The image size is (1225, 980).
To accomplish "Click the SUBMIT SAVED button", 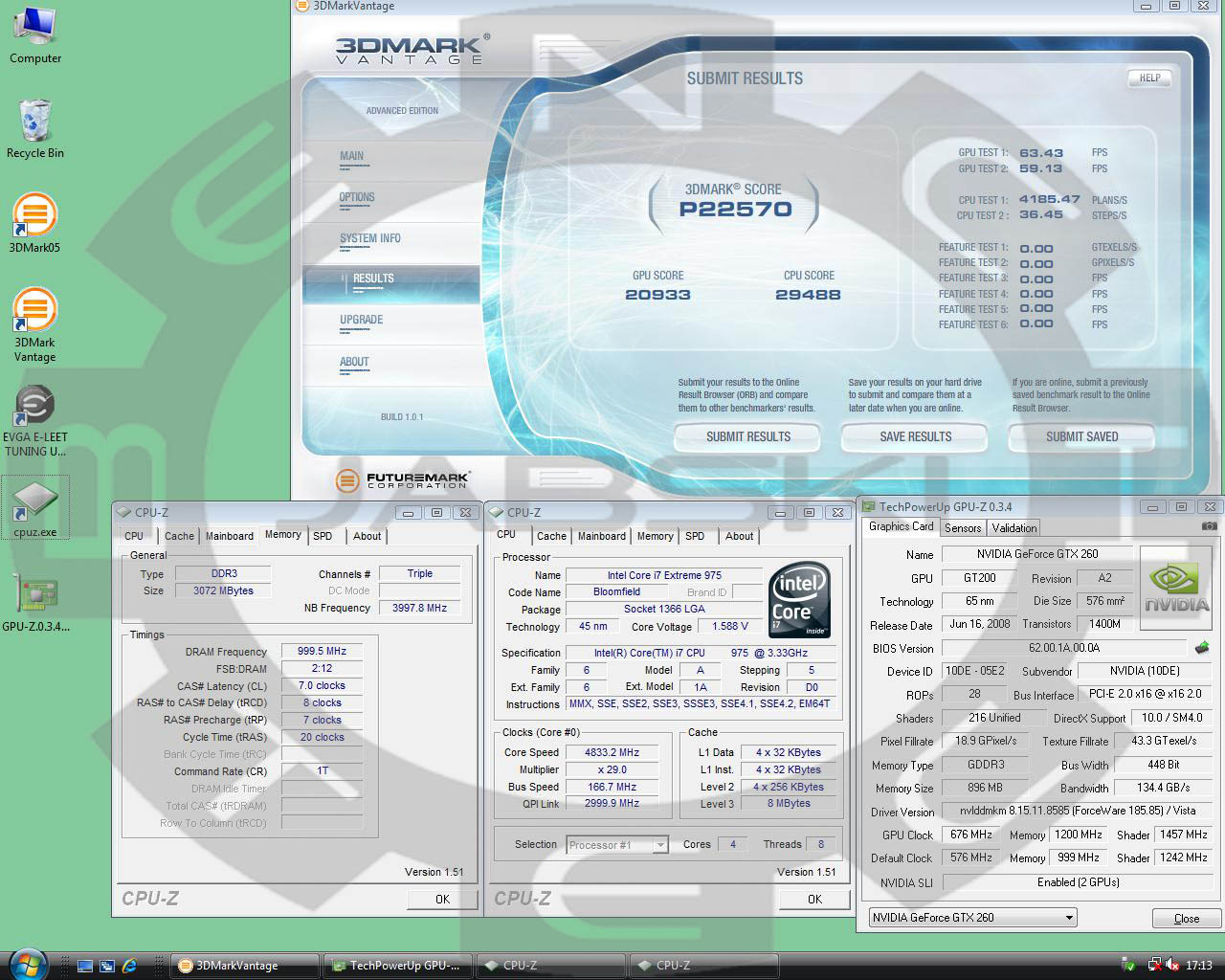I will pyautogui.click(x=1081, y=436).
